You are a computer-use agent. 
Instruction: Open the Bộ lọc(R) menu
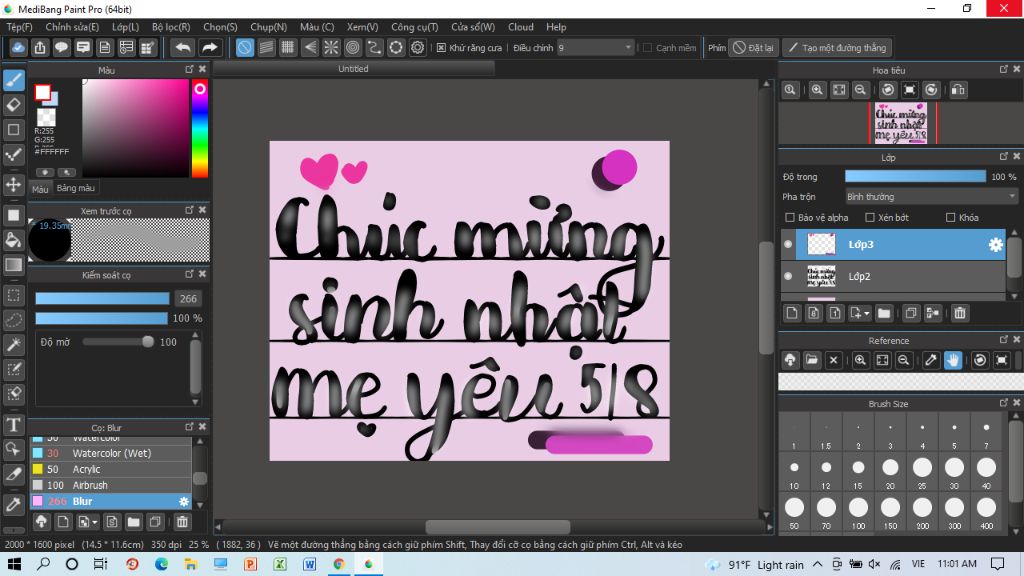coord(171,27)
